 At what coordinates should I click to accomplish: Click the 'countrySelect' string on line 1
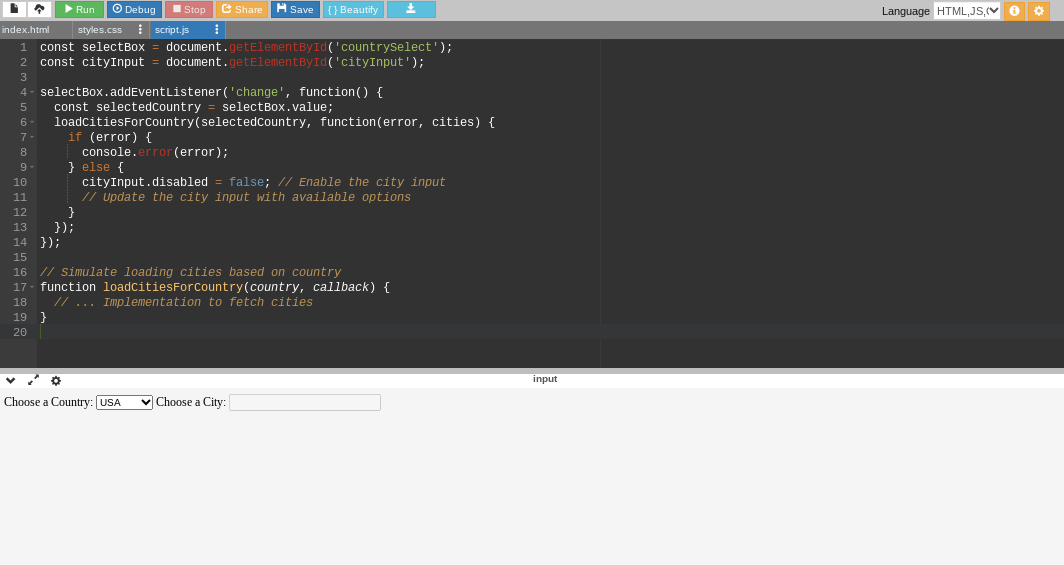click(x=386, y=47)
